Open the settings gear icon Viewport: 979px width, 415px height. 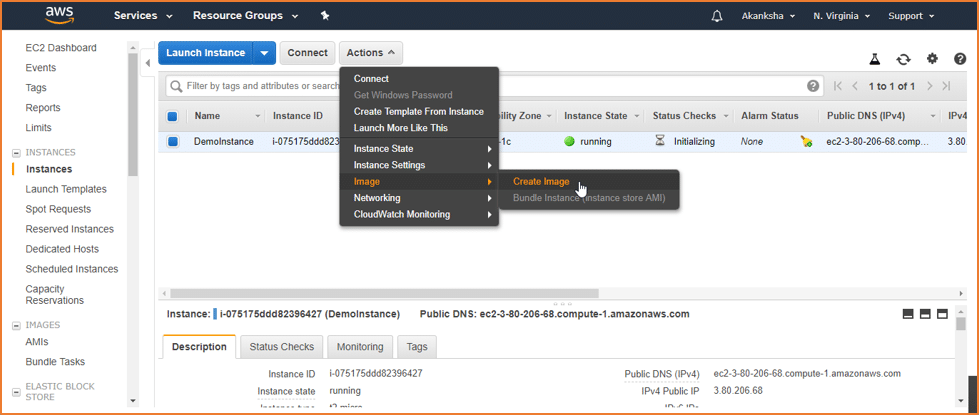932,59
